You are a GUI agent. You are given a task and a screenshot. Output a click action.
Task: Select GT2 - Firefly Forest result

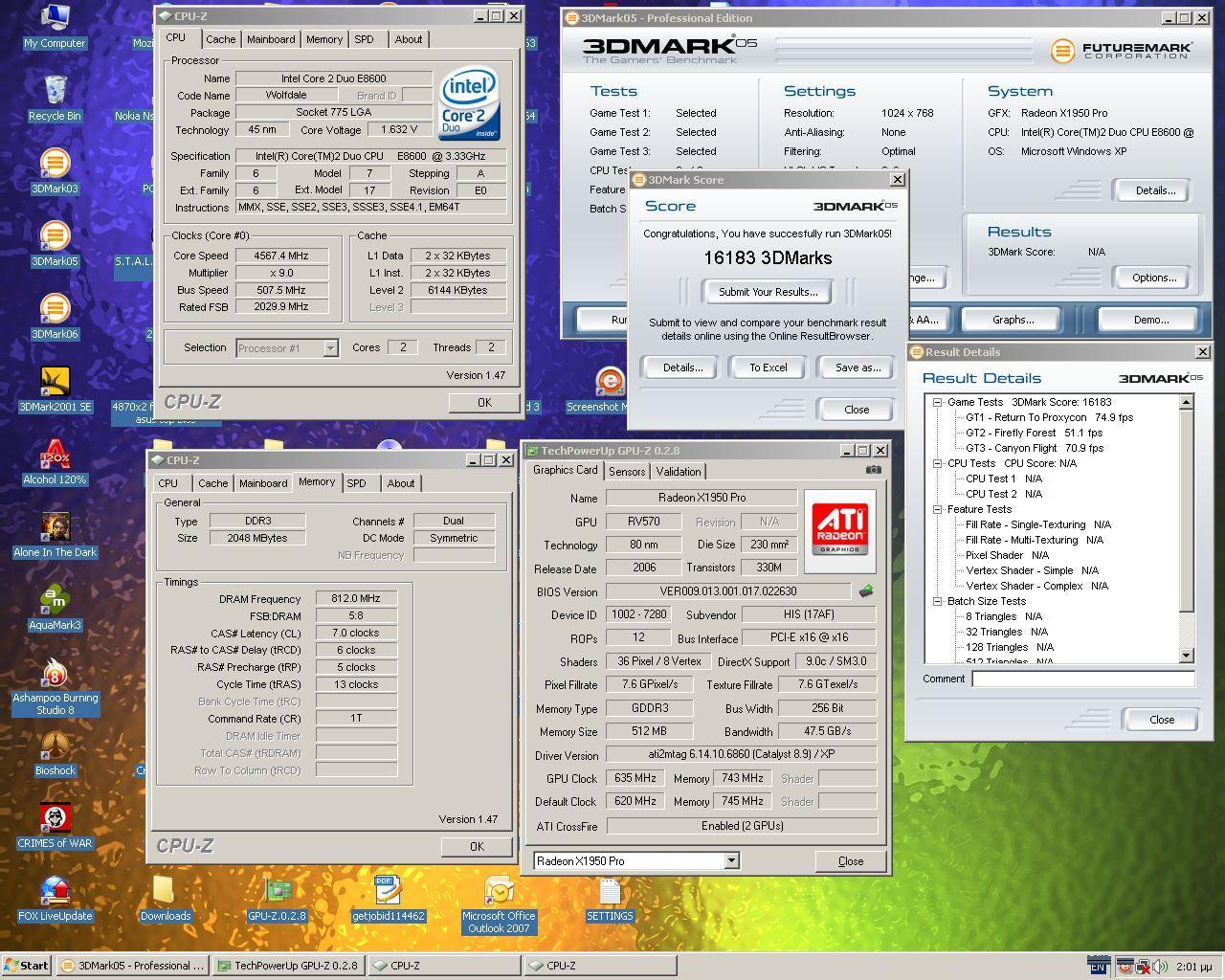tap(1034, 434)
